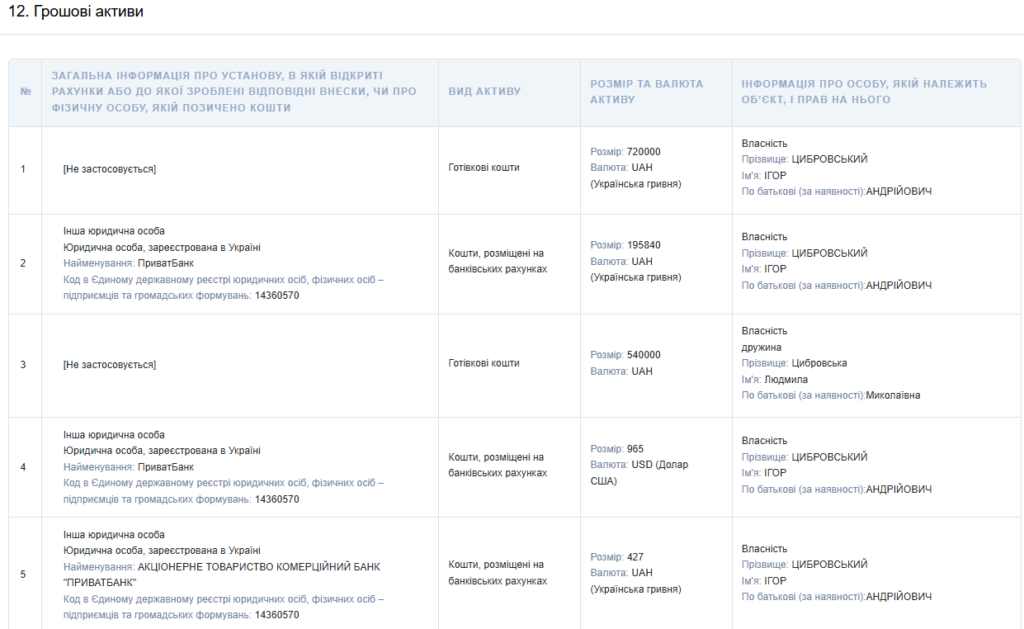The width and height of the screenshot is (1024, 629).
Task: Click the first name "Людмила"
Action: [x=786, y=379]
